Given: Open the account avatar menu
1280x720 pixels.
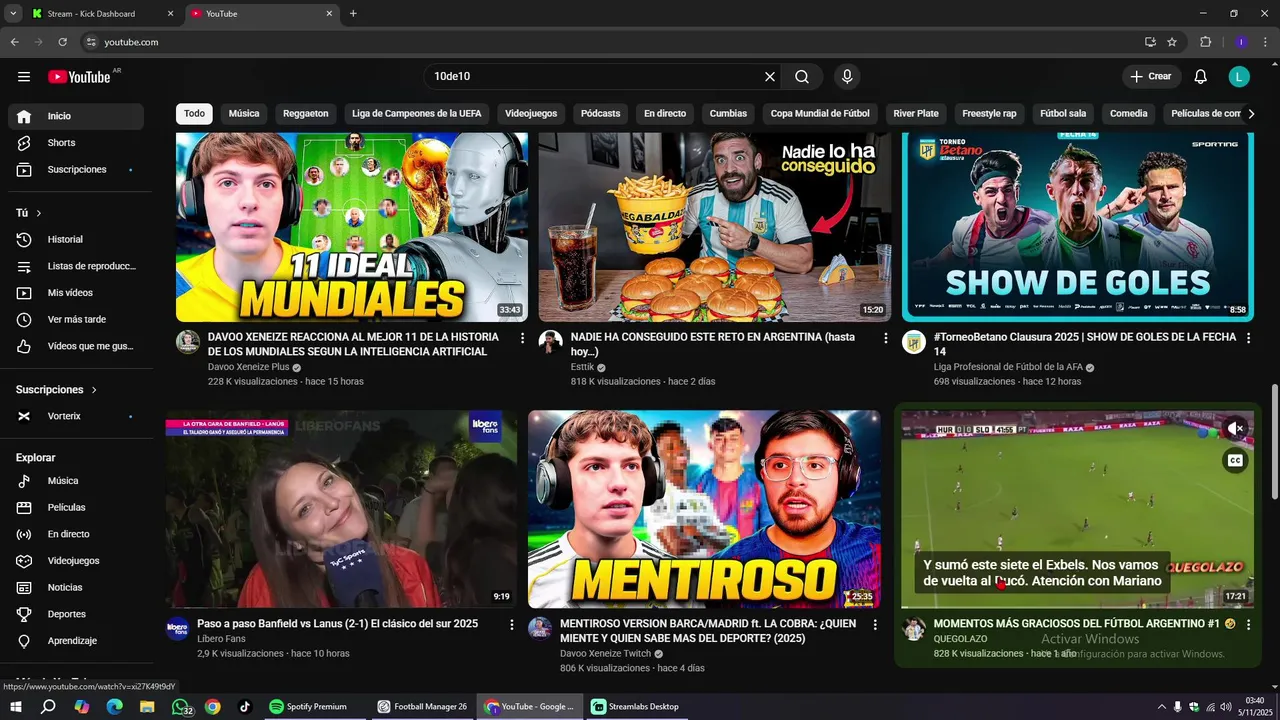Looking at the screenshot, I should 1239,77.
